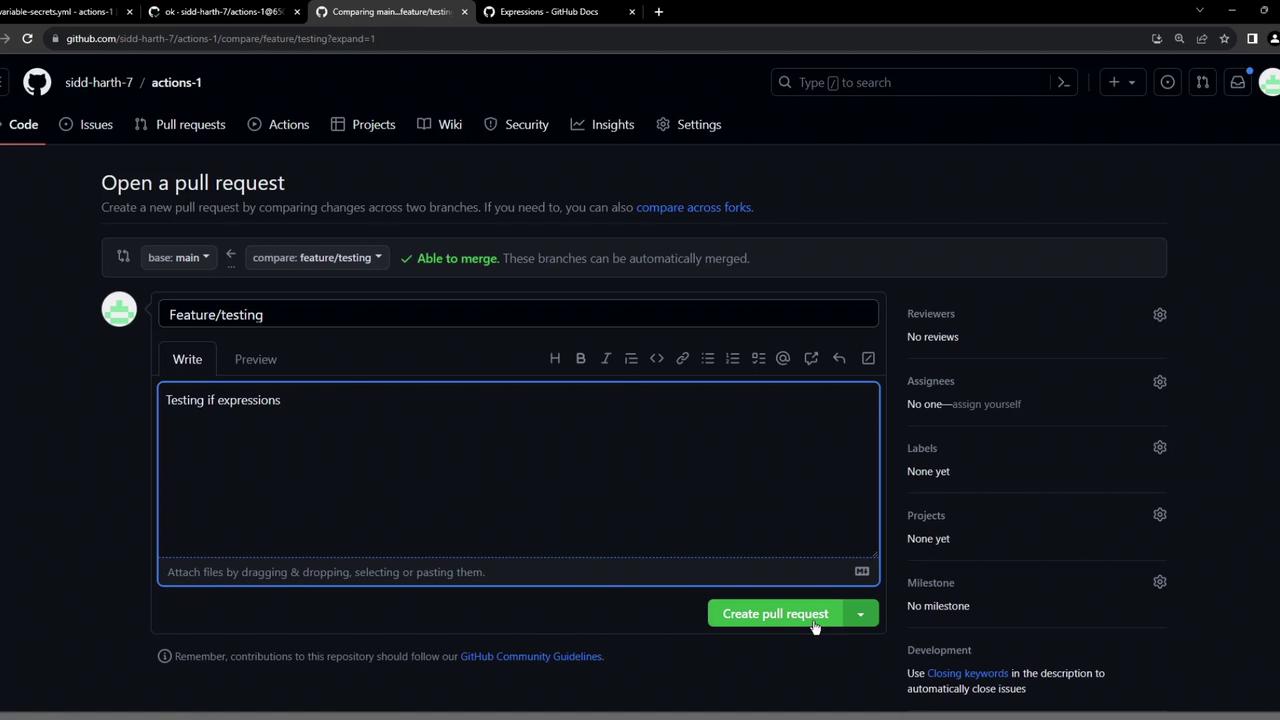Open the Closing keywords link
This screenshot has width=1280, height=720.
click(968, 673)
